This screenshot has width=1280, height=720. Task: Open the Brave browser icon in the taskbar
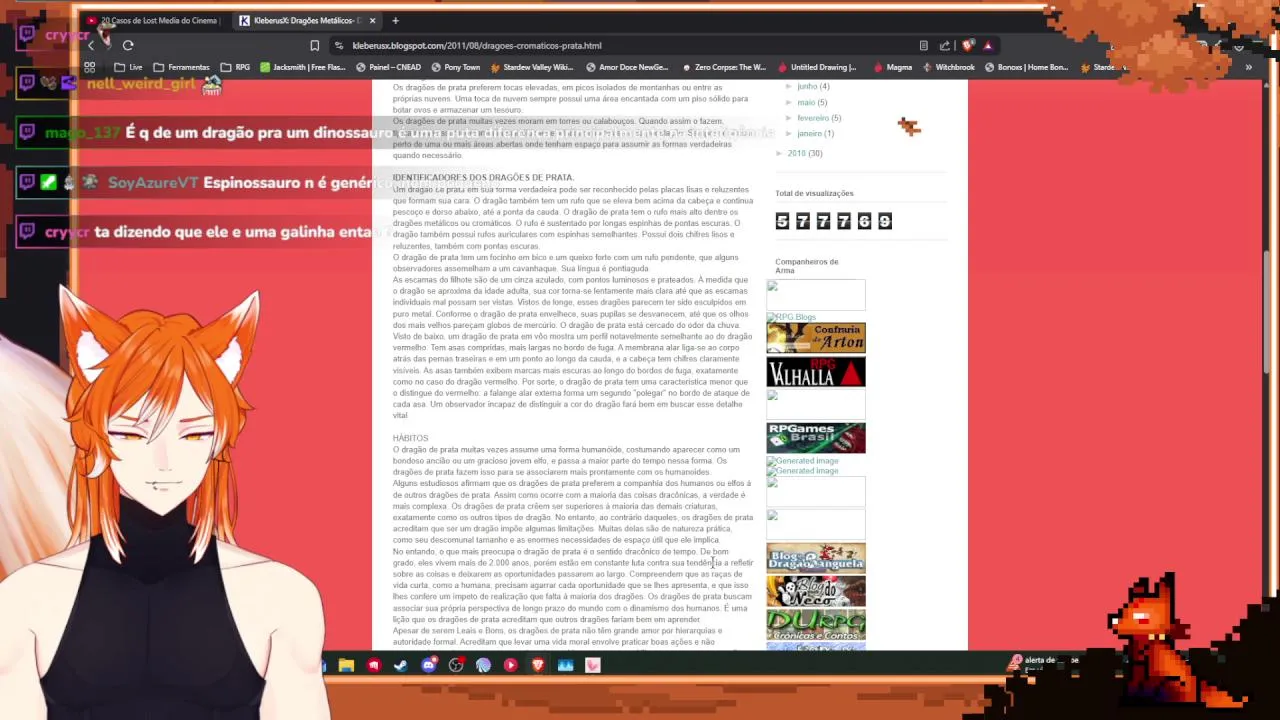click(538, 665)
